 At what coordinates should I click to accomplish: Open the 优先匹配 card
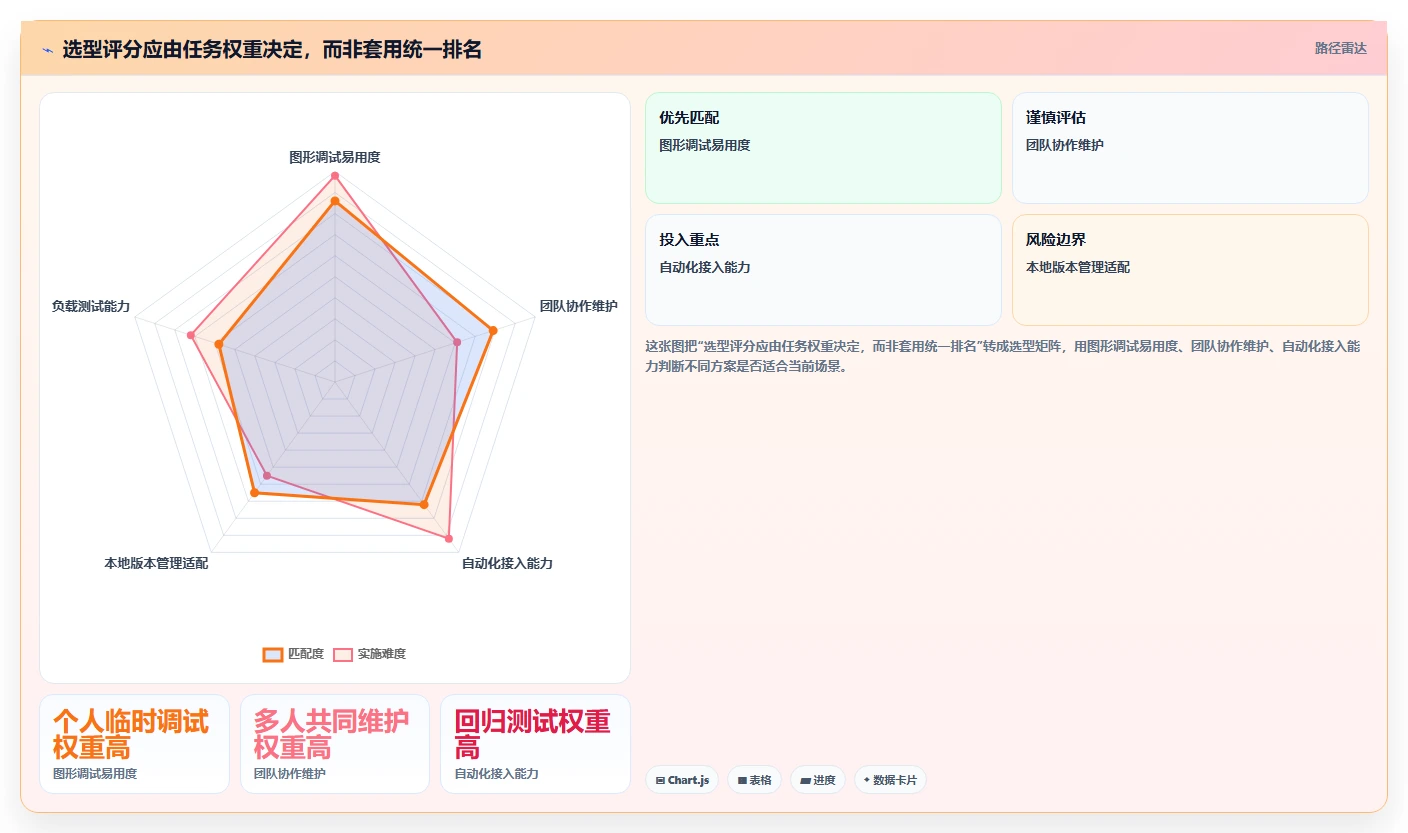click(823, 148)
